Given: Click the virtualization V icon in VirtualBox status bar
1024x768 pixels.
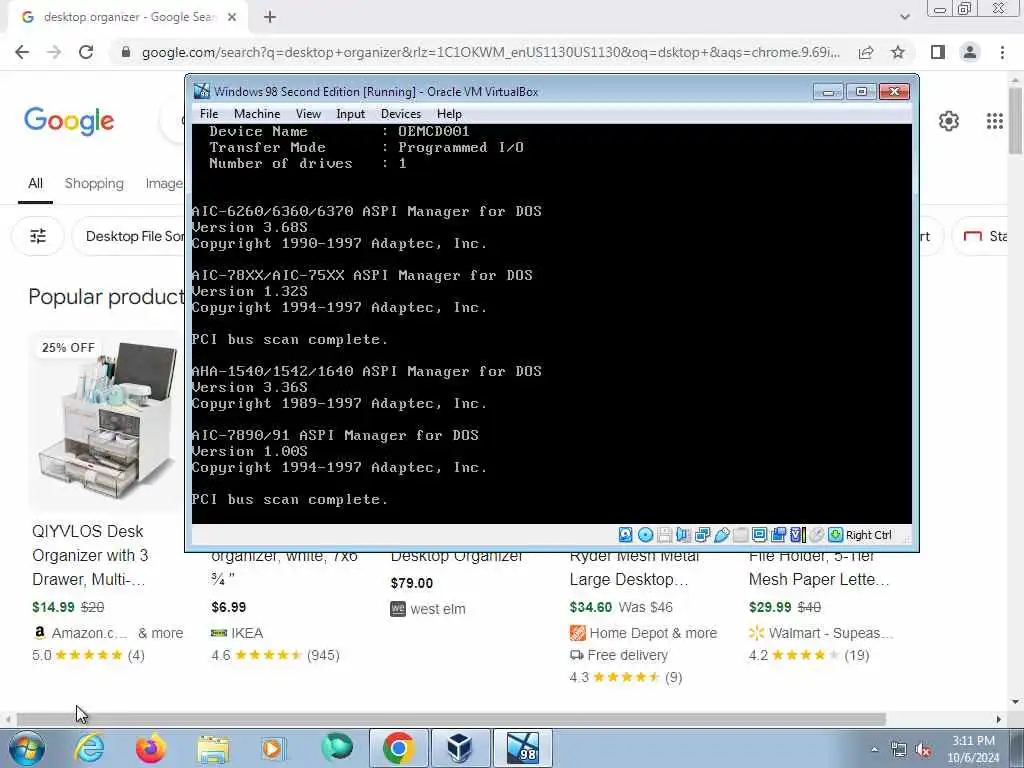Looking at the screenshot, I should [x=797, y=535].
